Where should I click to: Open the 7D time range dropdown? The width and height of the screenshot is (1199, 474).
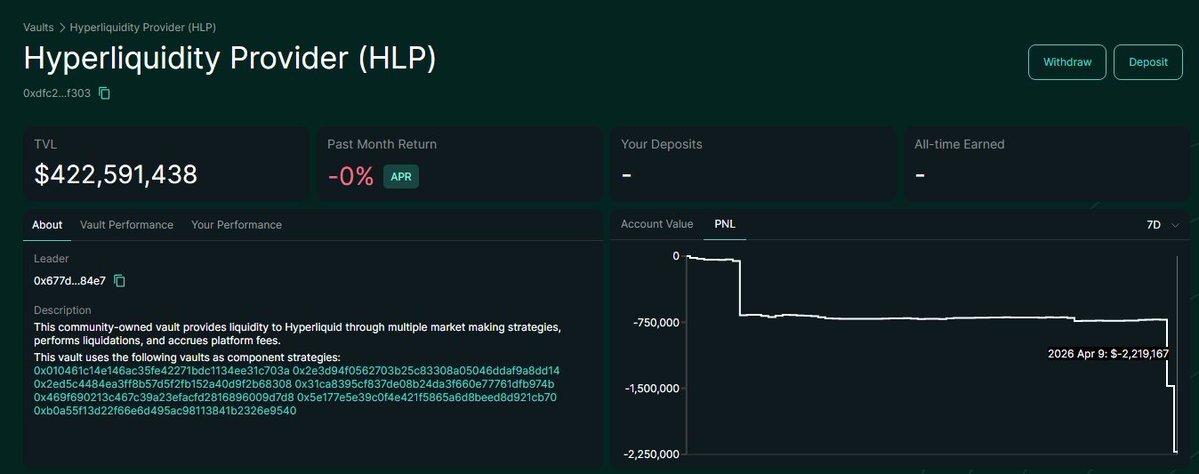(1163, 225)
